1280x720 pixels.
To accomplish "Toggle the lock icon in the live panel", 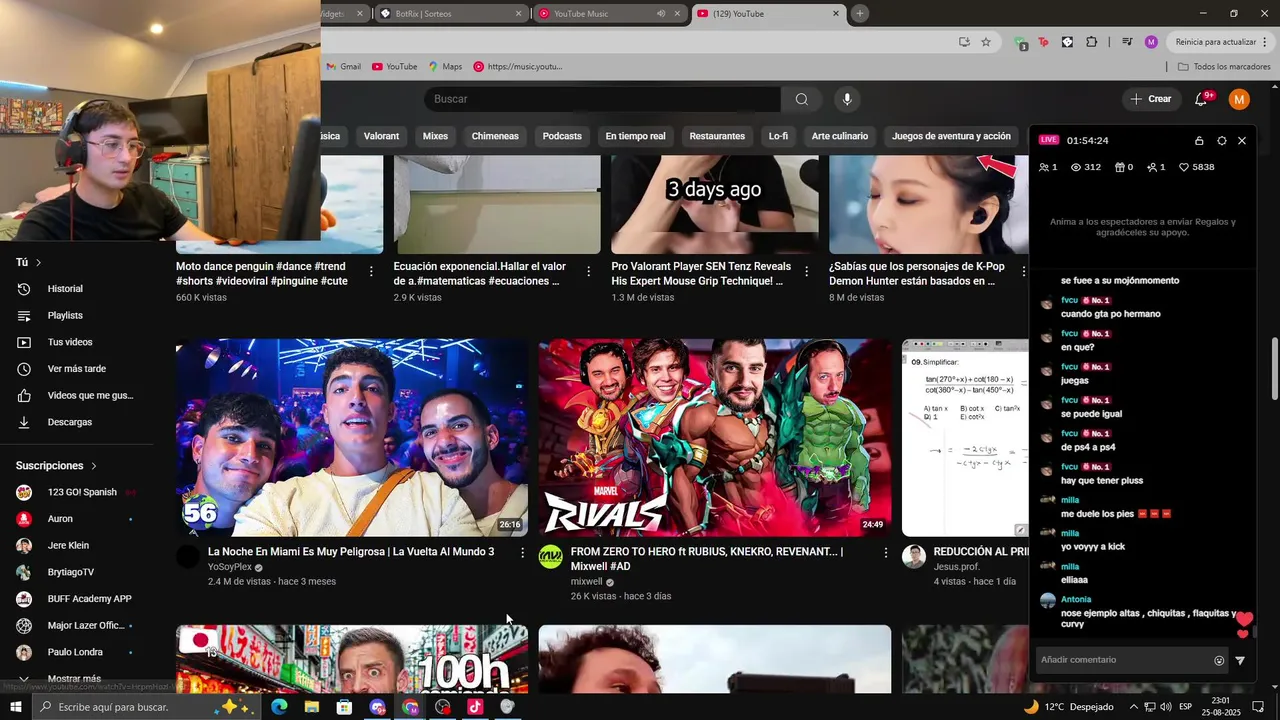I will [1199, 141].
